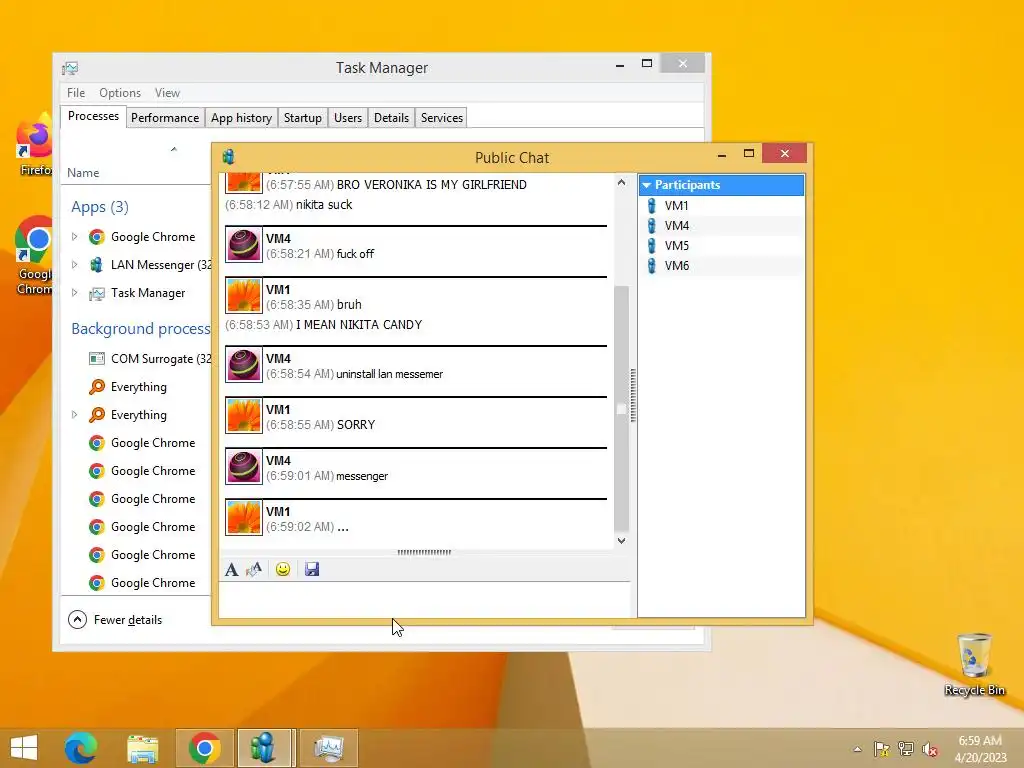Switch to Google Chrome on taskbar
The image size is (1024, 768).
[204, 748]
